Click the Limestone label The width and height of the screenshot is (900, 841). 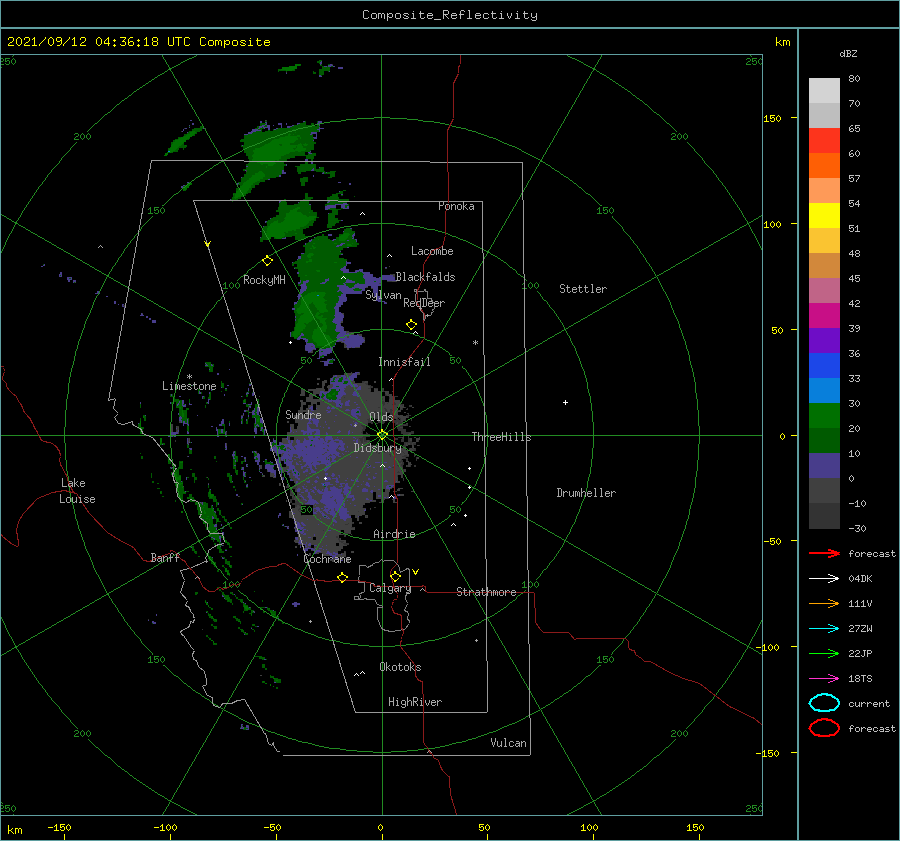[x=189, y=386]
